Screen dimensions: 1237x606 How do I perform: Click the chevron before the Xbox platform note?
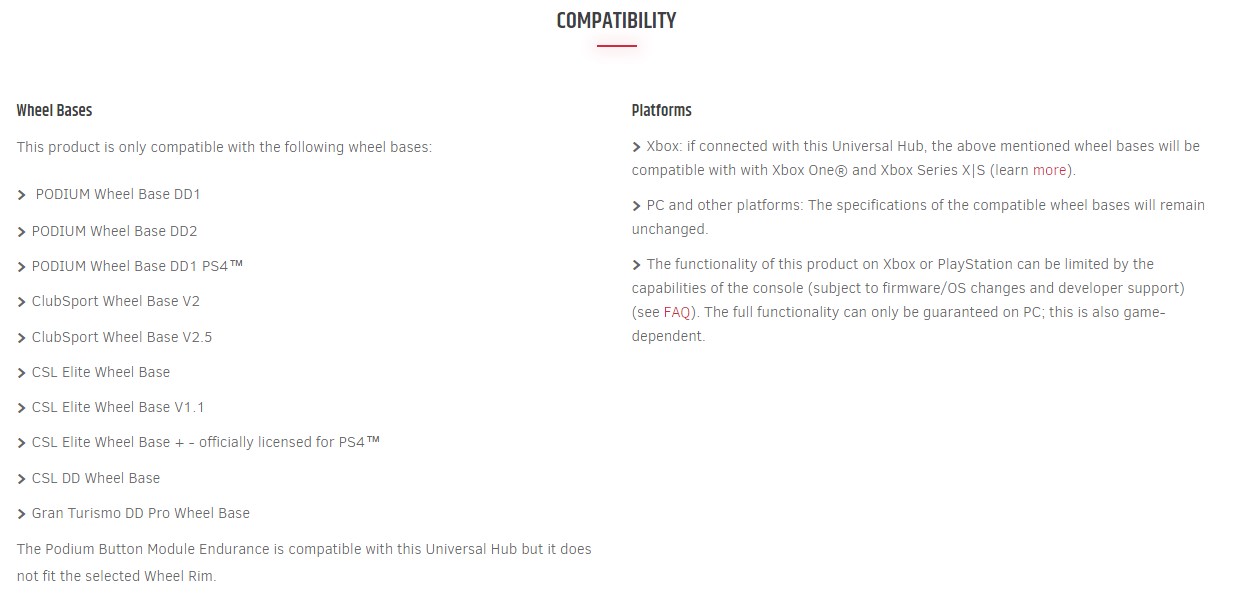(637, 147)
